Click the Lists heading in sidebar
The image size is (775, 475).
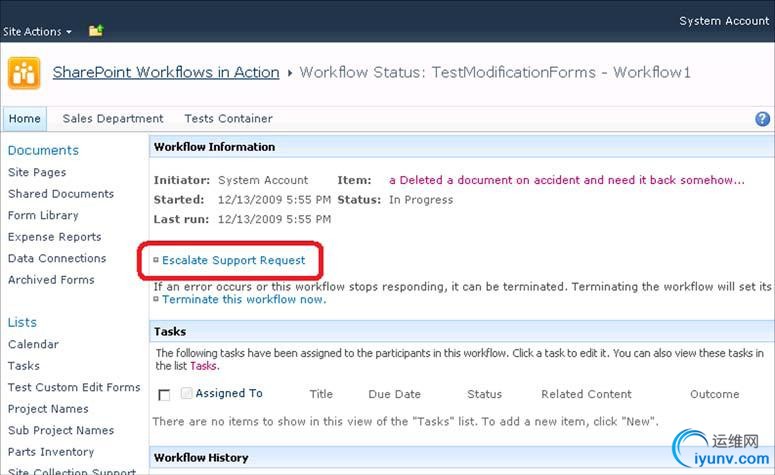[22, 322]
